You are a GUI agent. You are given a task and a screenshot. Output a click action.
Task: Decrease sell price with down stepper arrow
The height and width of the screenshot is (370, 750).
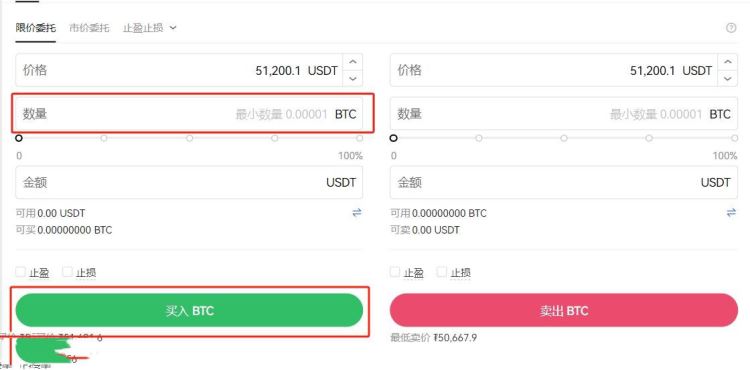[x=728, y=79]
